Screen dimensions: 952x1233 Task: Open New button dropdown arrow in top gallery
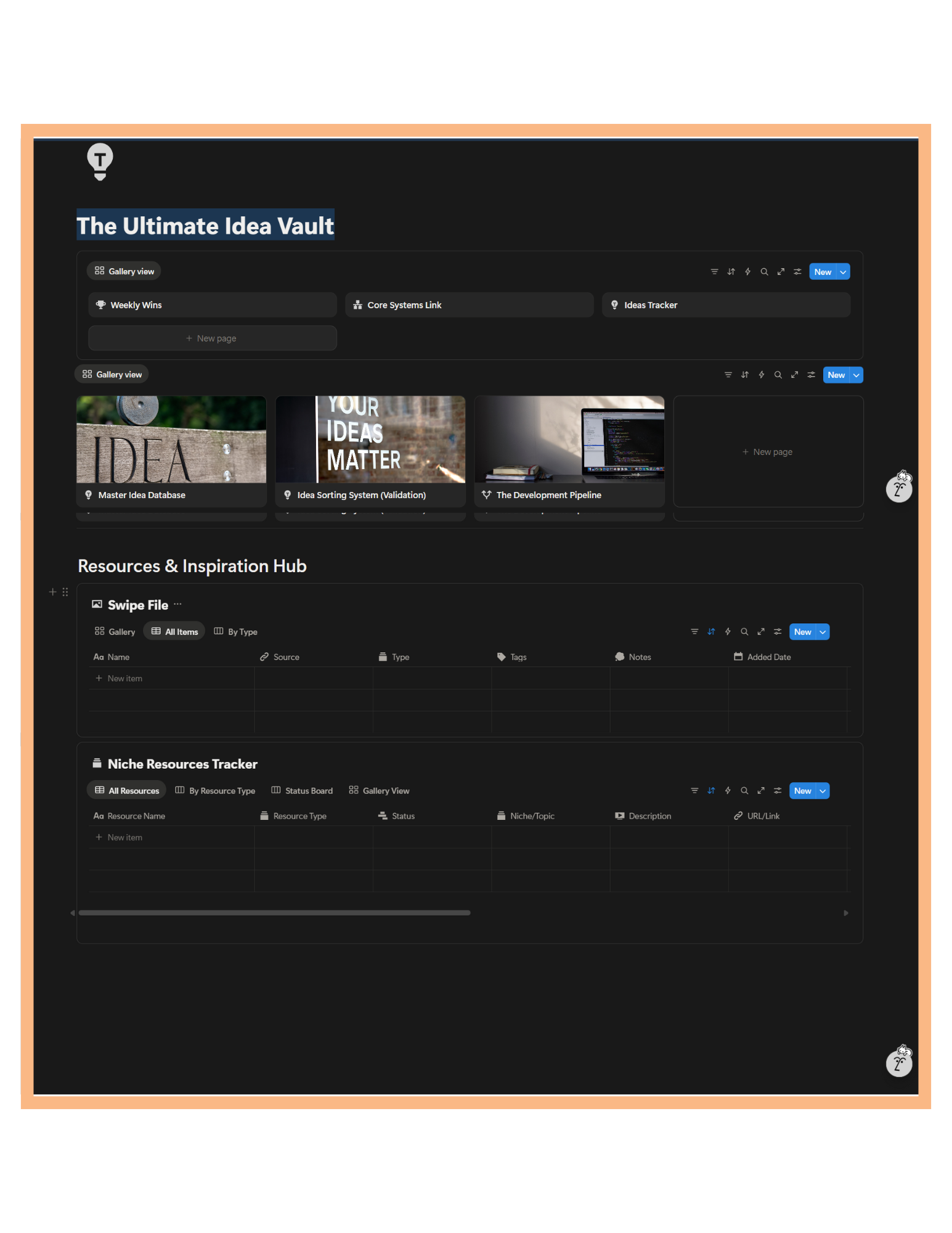843,272
